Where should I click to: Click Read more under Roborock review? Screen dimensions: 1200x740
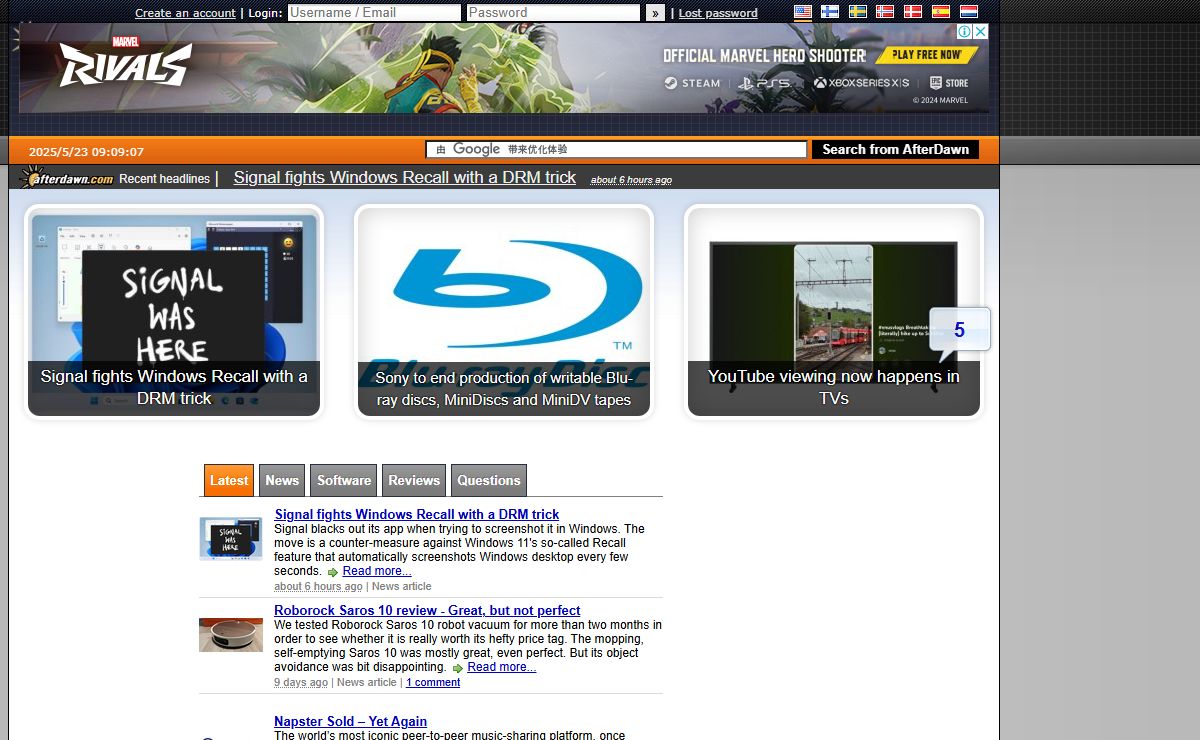pyautogui.click(x=501, y=667)
